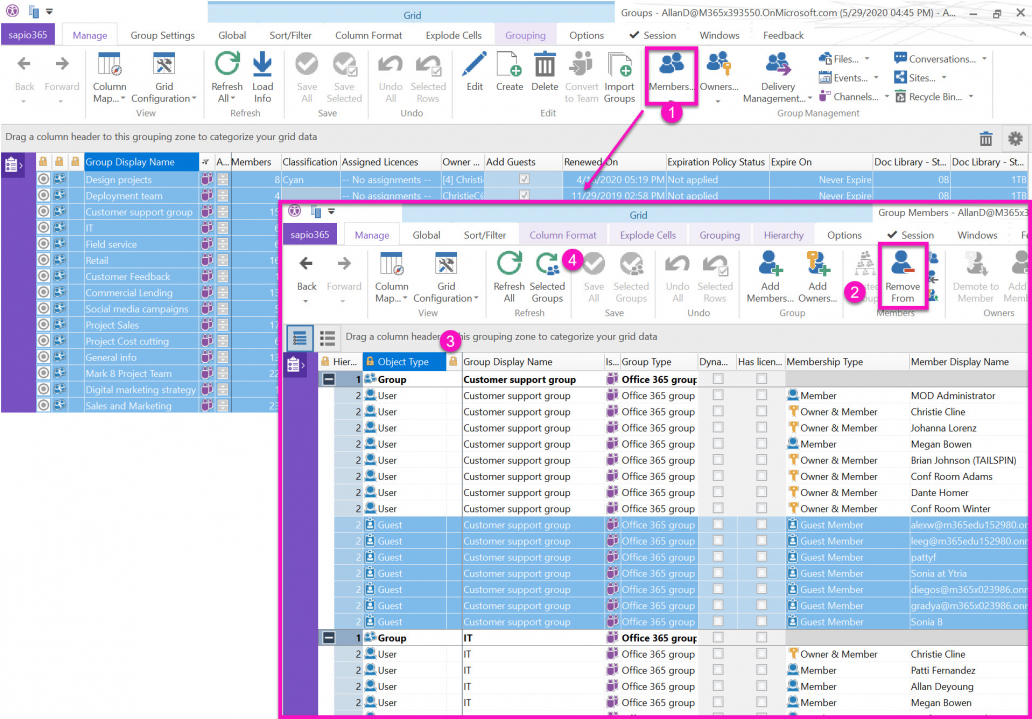The width and height of the screenshot is (1032, 719).
Task: Click sapio365 button in Group Members window
Action: 310,235
